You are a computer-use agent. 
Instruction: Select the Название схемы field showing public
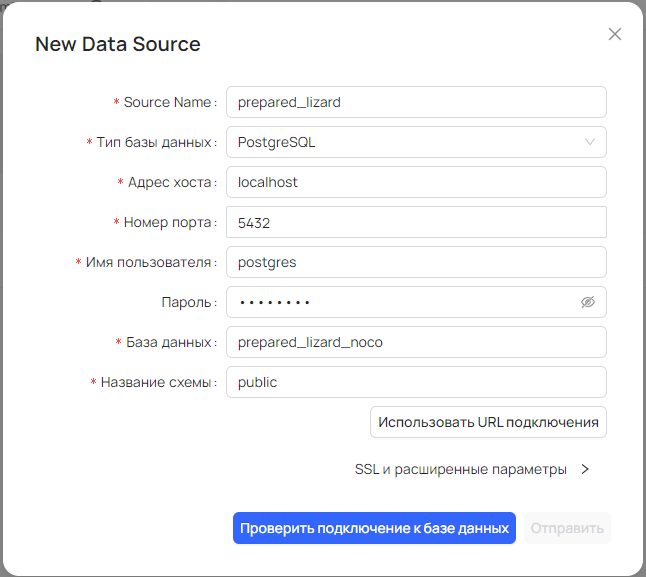416,382
